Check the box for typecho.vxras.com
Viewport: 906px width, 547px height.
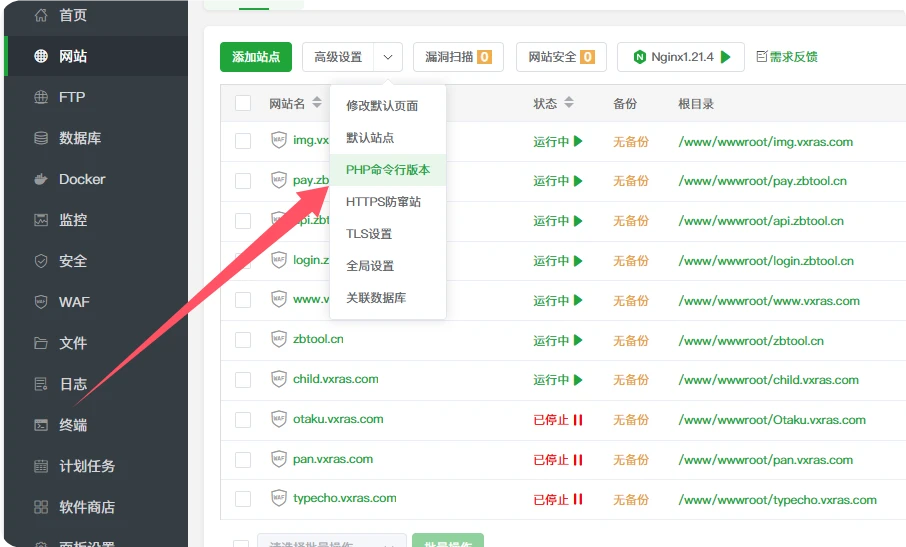(x=243, y=499)
